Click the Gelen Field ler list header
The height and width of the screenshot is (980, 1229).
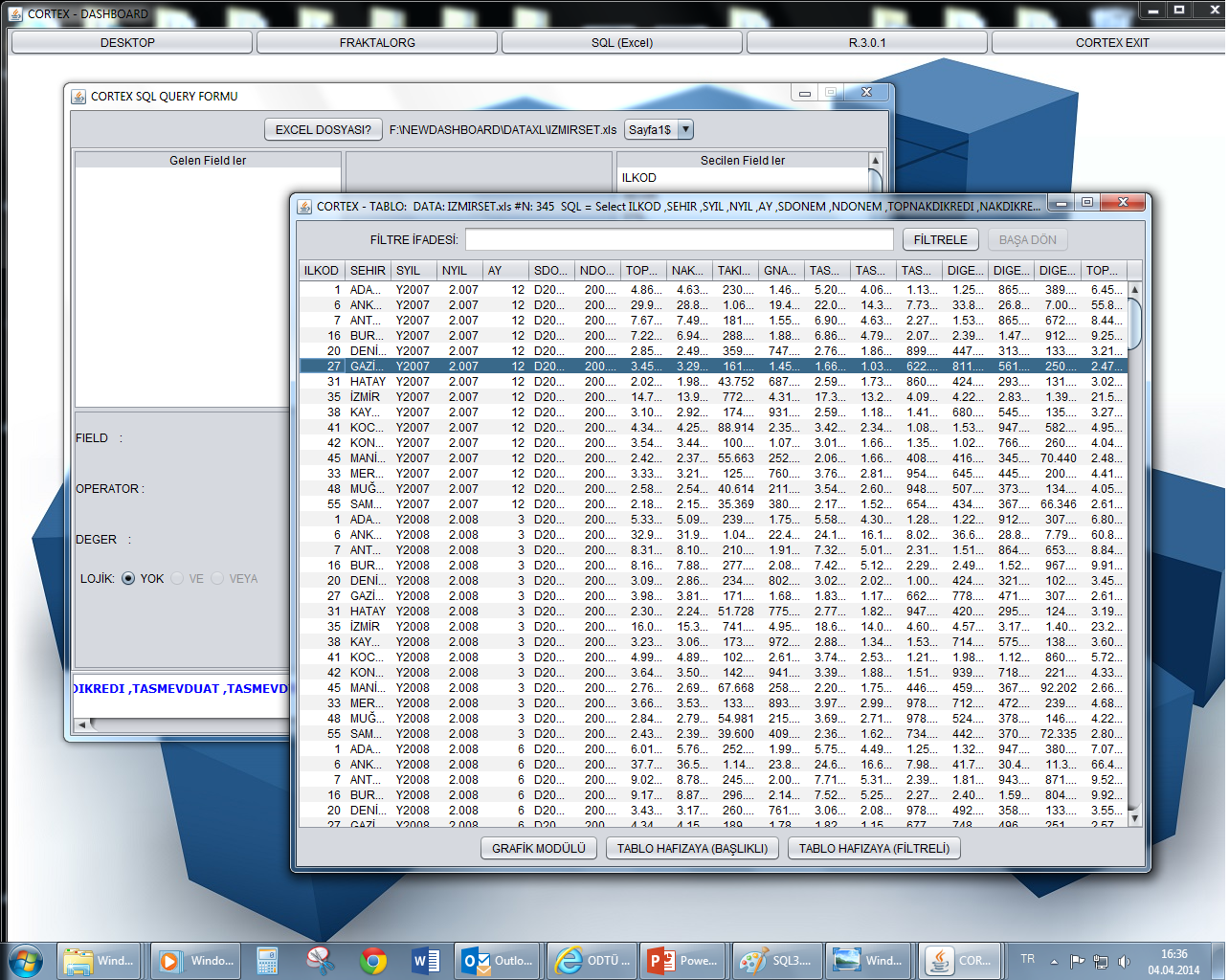click(x=208, y=160)
